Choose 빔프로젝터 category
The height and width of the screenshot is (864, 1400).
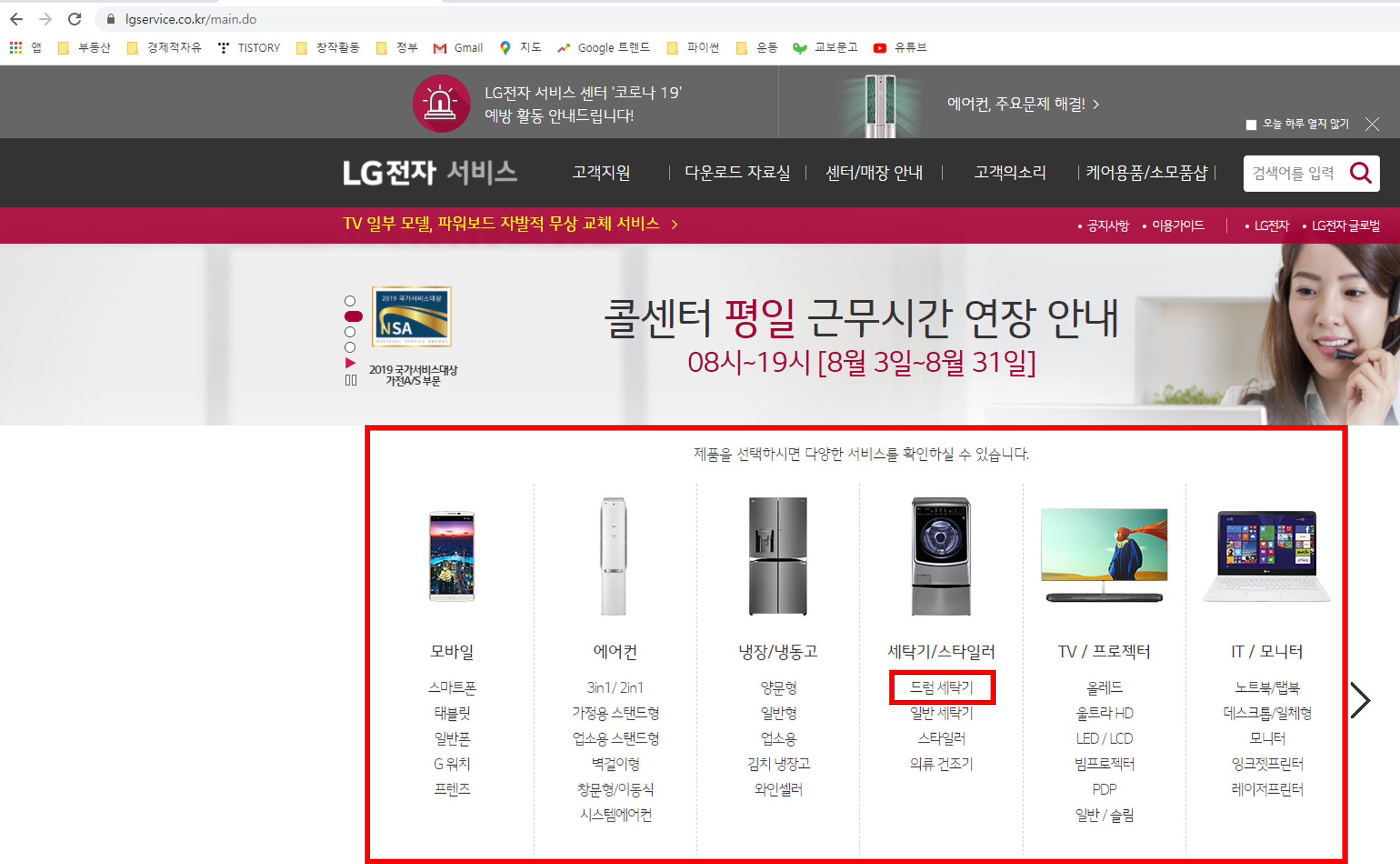coord(1104,764)
